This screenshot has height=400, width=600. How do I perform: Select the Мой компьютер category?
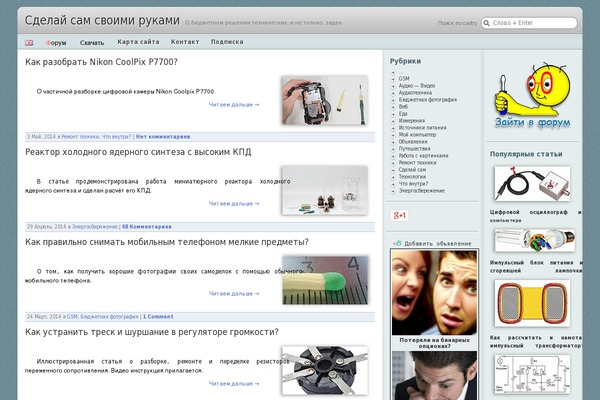tap(417, 135)
